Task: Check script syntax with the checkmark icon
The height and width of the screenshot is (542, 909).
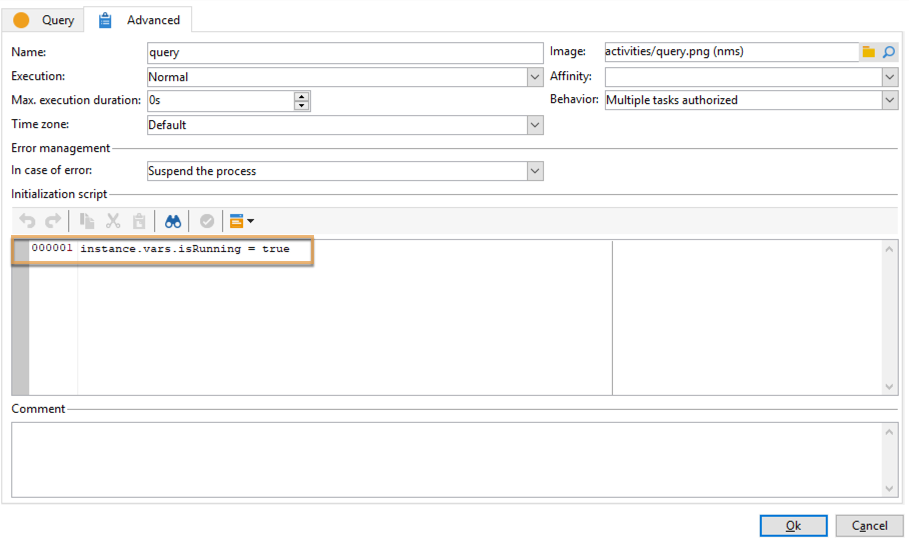Action: (207, 221)
